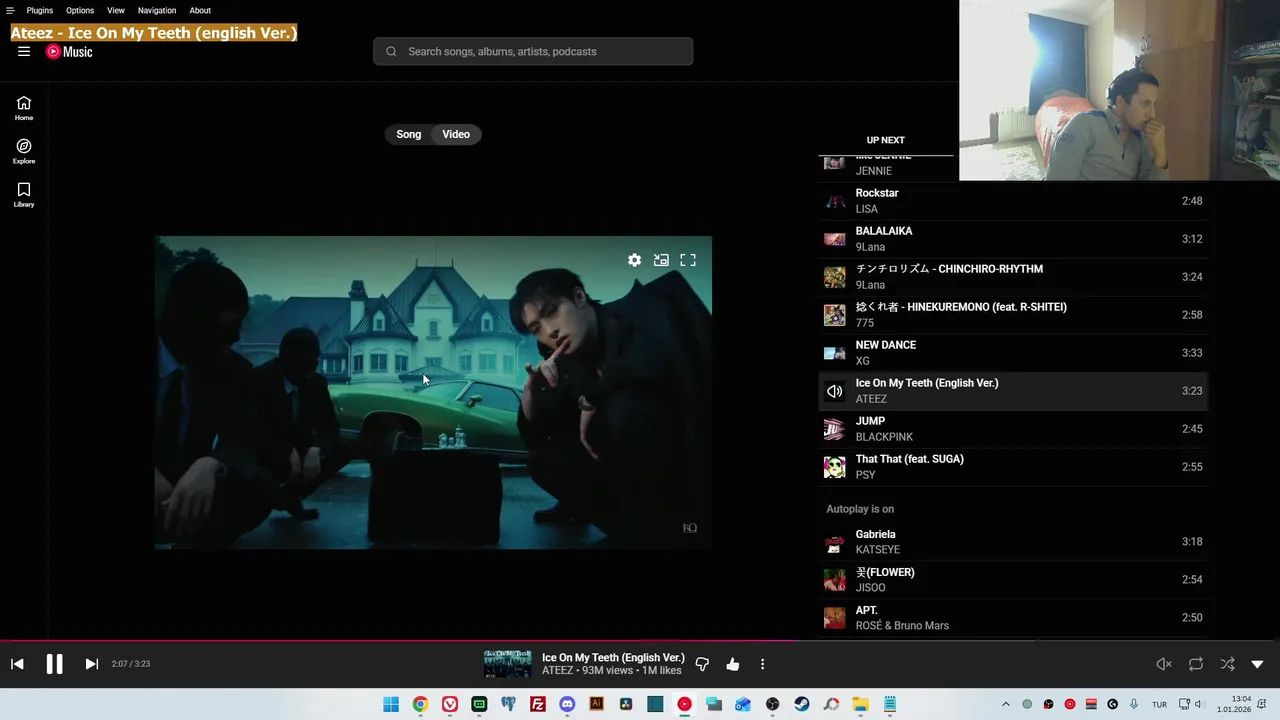Screen dimensions: 1280x720
Task: Open Vivaldi browser from taskbar
Action: pyautogui.click(x=450, y=704)
